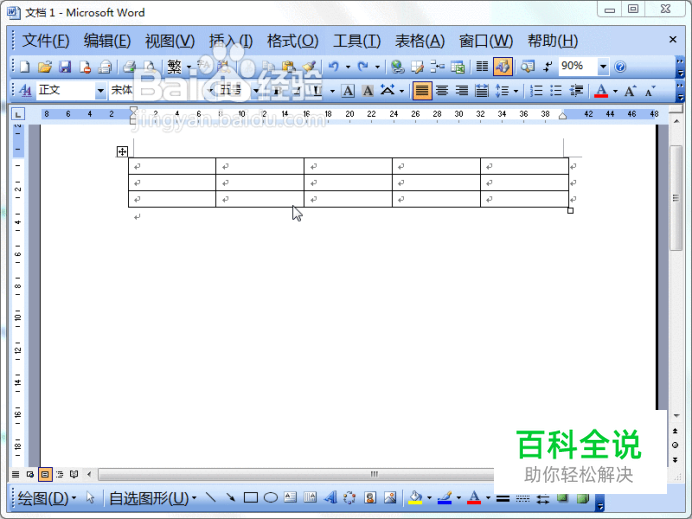
Task: Switch to Reading Layout view button
Action: [x=74, y=474]
